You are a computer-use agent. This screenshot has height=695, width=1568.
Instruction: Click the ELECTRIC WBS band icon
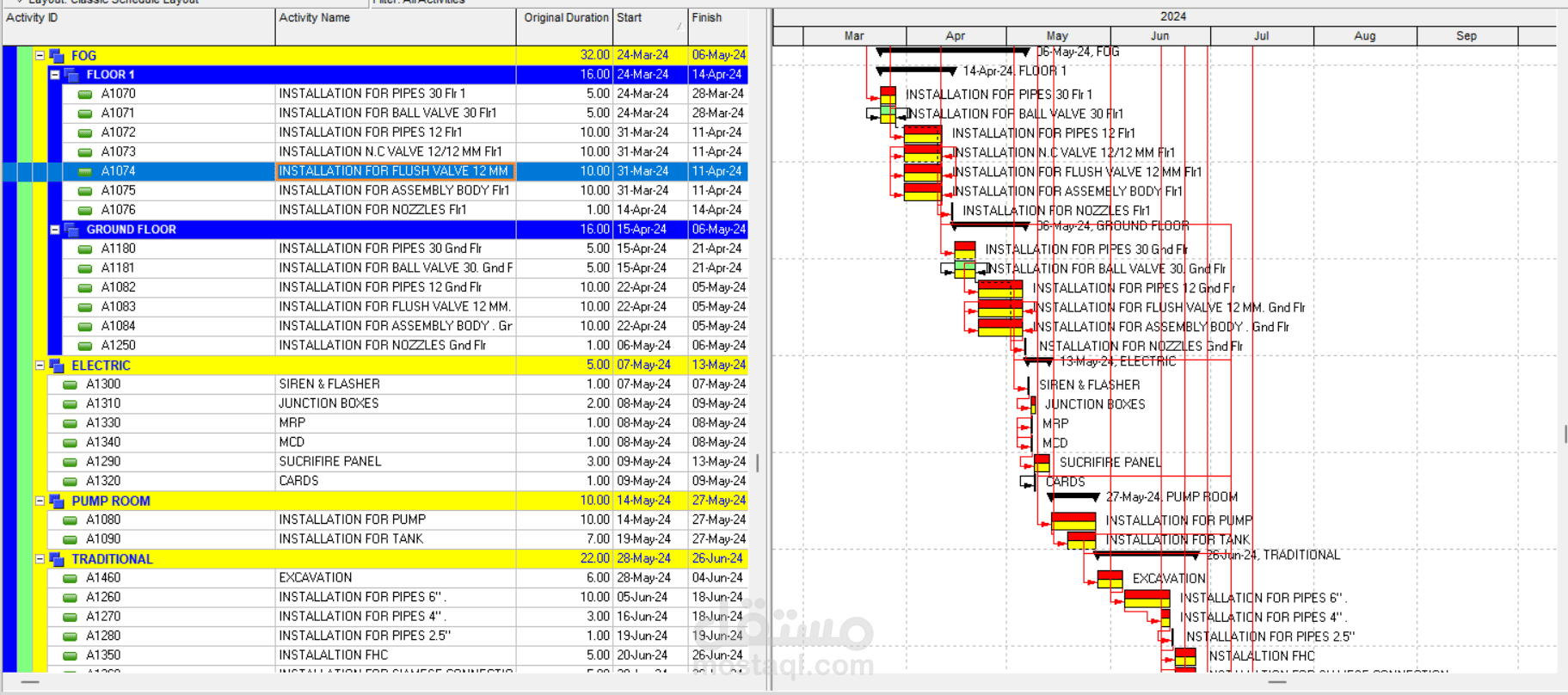point(57,366)
